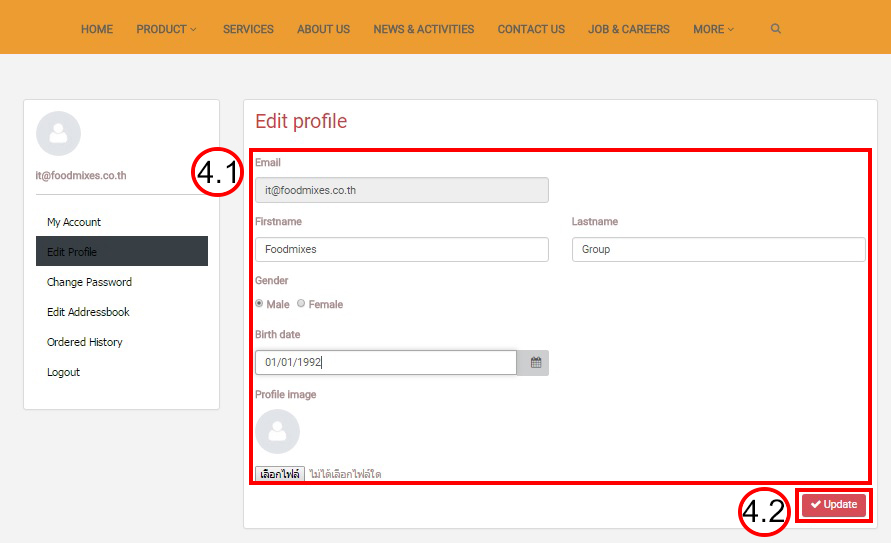The image size is (891, 543).
Task: Select Edit Profile in sidebar
Action: point(122,251)
